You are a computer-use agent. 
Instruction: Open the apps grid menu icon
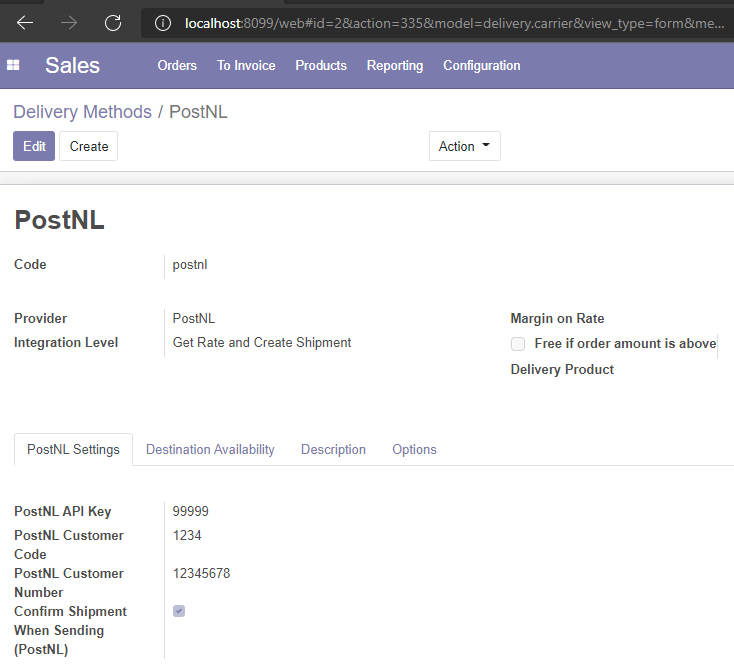(x=13, y=65)
